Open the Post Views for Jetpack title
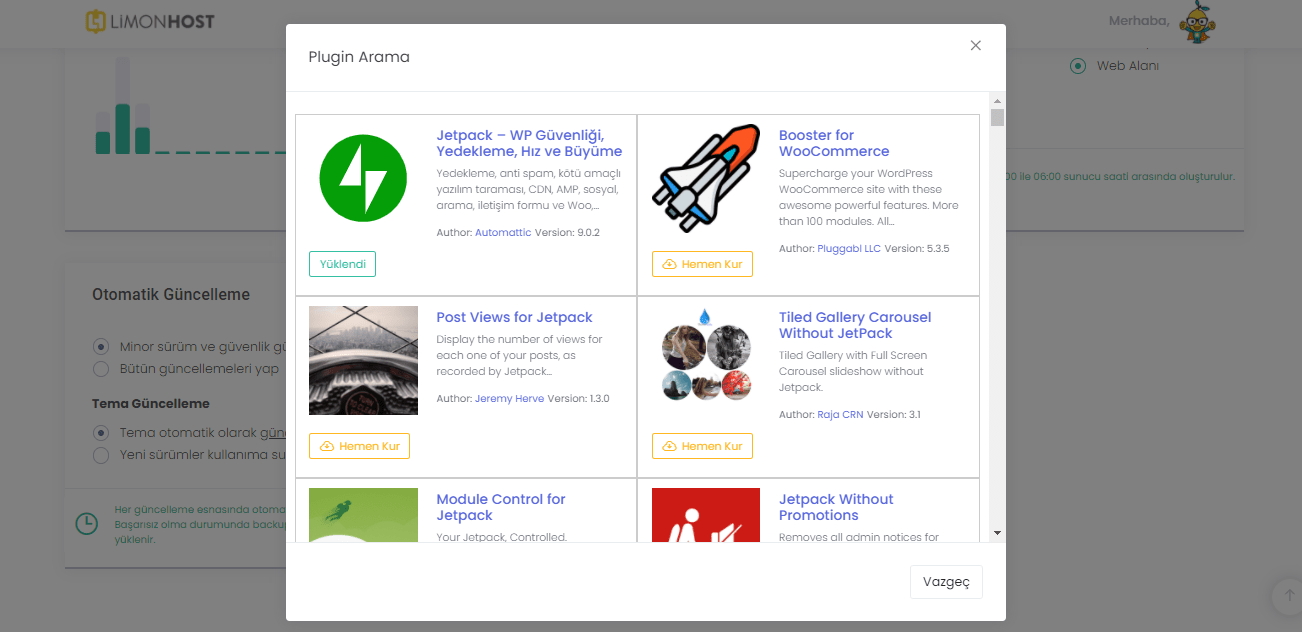 pos(514,317)
